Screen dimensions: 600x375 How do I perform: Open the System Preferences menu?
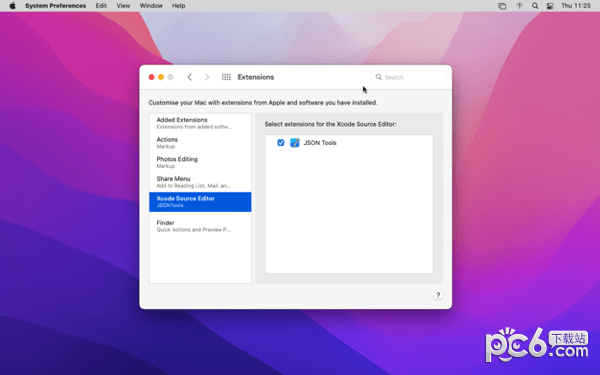pyautogui.click(x=55, y=6)
